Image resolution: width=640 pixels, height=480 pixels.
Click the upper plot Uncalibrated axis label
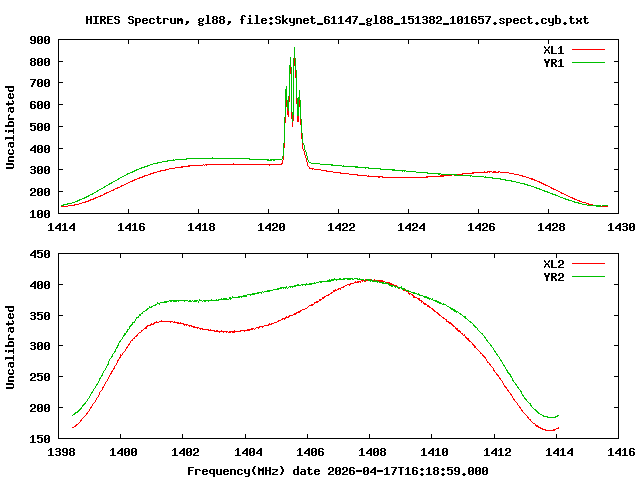pos(10,127)
